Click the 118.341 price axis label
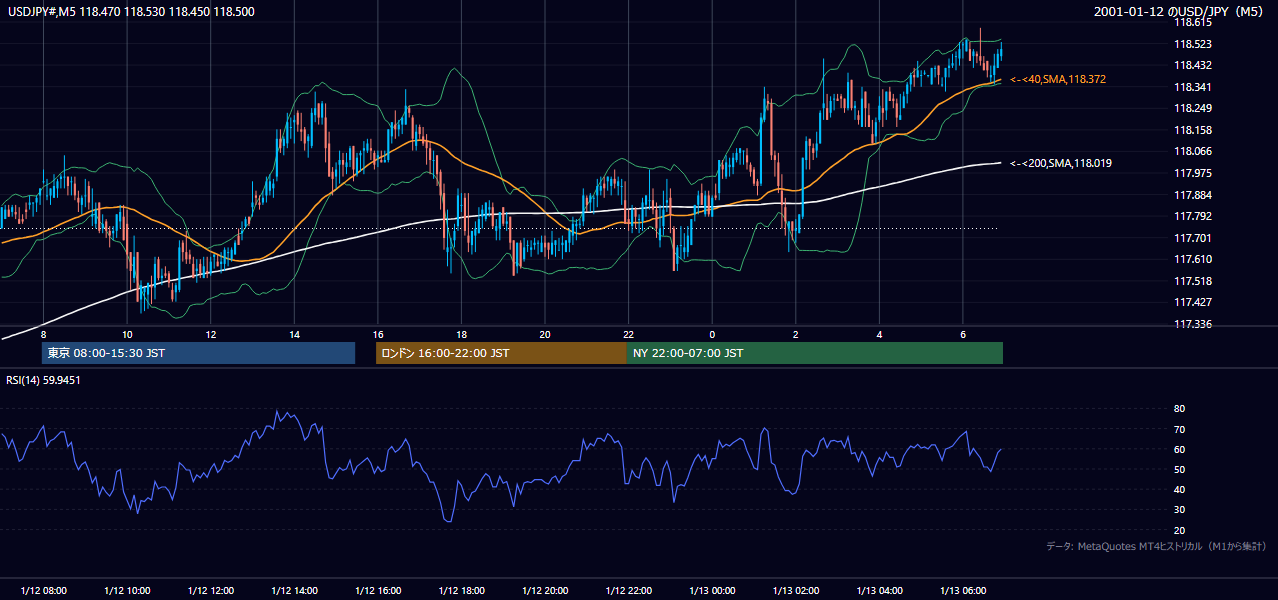1278x600 pixels. click(1192, 87)
